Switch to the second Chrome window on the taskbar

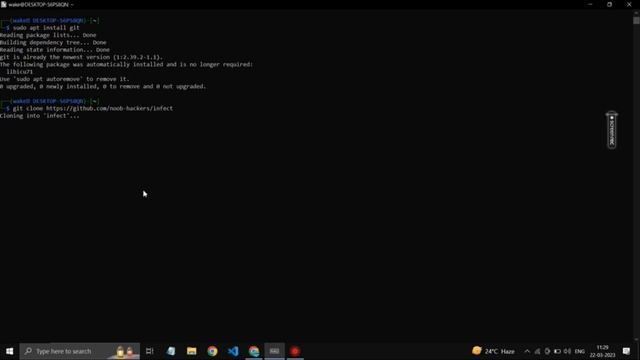coord(254,351)
